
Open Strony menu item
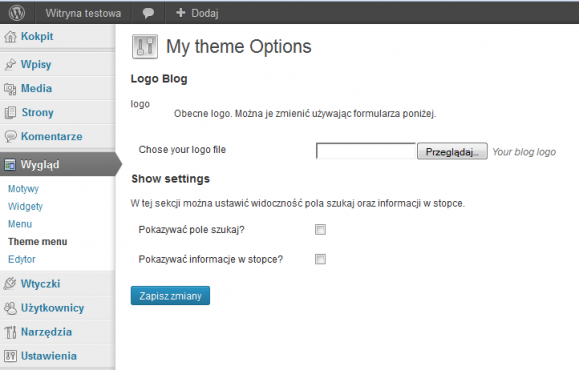(38, 112)
